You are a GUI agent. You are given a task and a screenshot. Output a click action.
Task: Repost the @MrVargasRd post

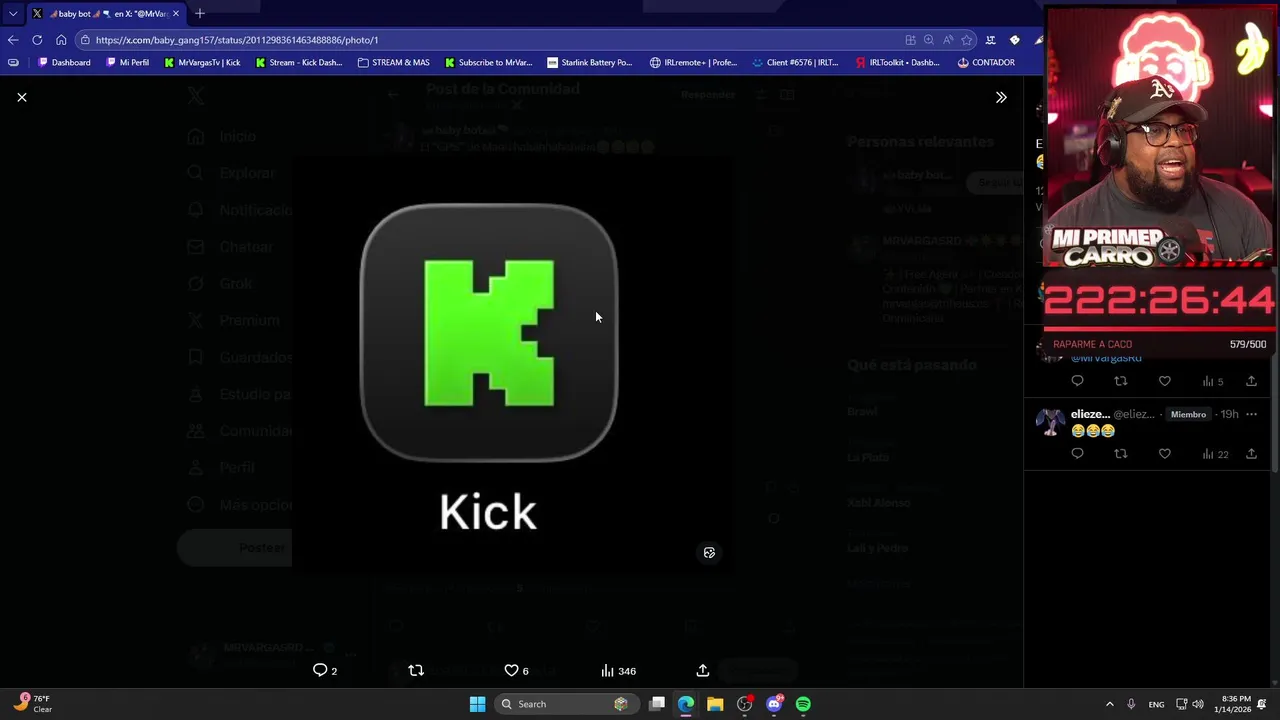tap(1121, 381)
